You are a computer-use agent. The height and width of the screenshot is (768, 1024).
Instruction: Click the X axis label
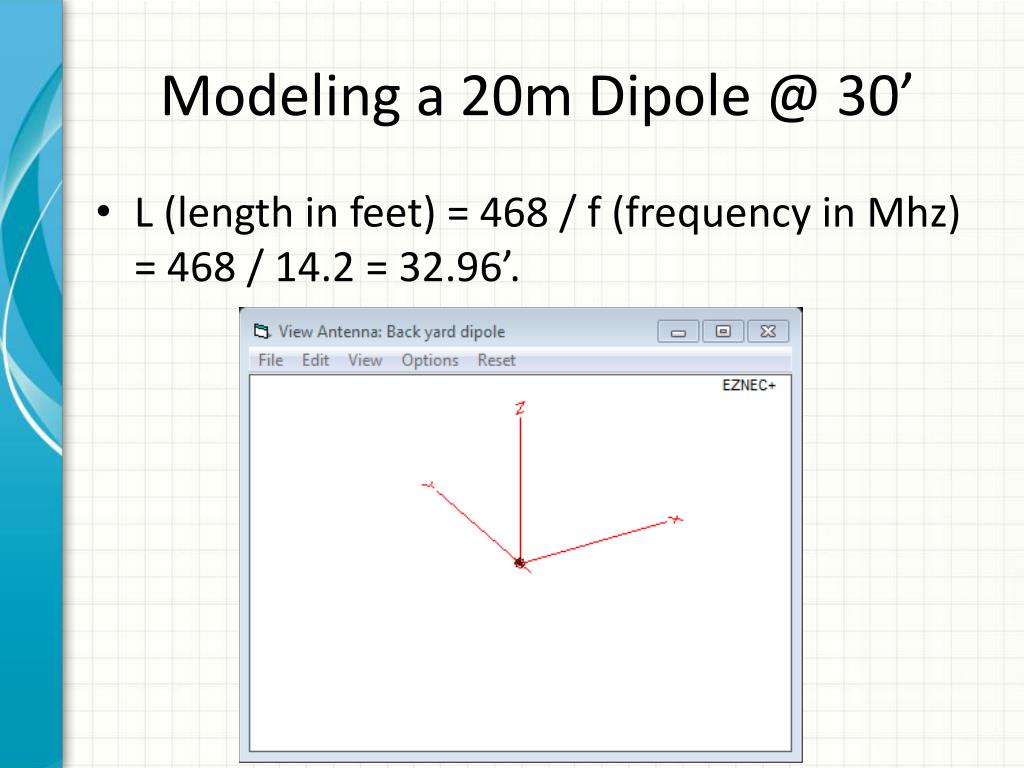point(676,519)
